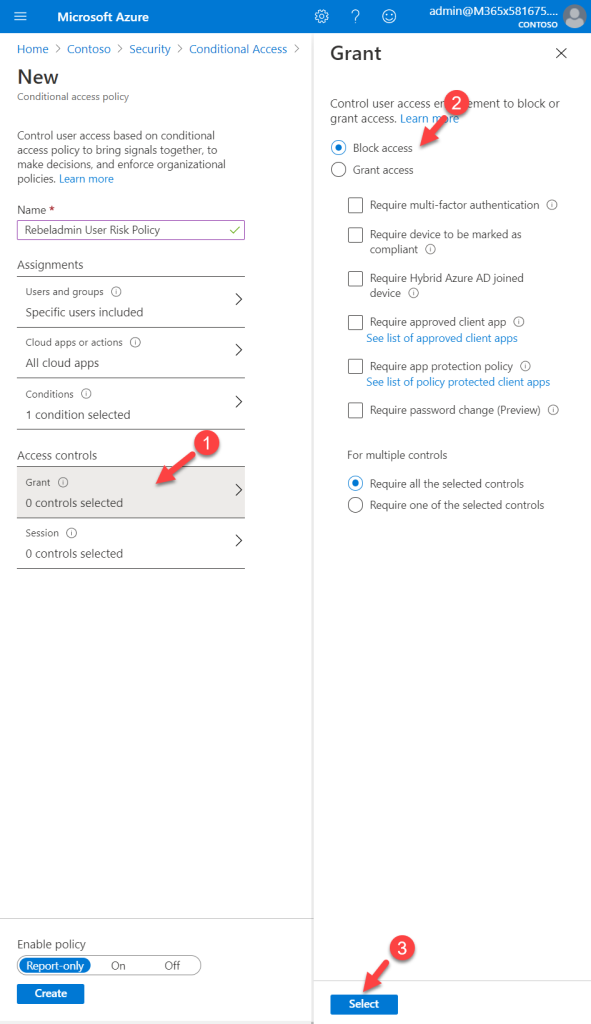Screen dimensions: 591x1024
Task: Go back to Conditional Access breadcrumb
Action: 238,48
